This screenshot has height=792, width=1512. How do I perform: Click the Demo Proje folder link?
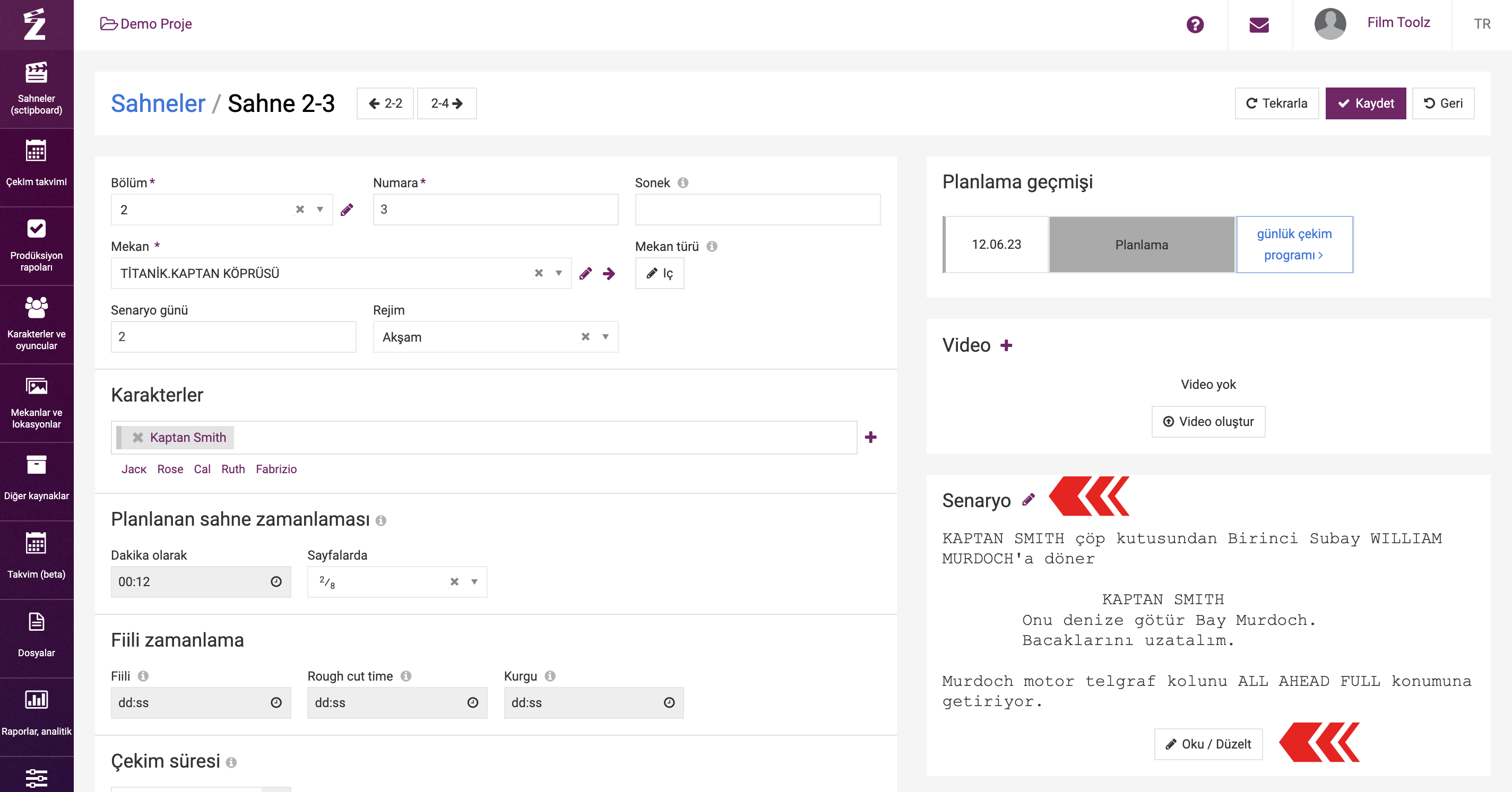pyautogui.click(x=146, y=24)
